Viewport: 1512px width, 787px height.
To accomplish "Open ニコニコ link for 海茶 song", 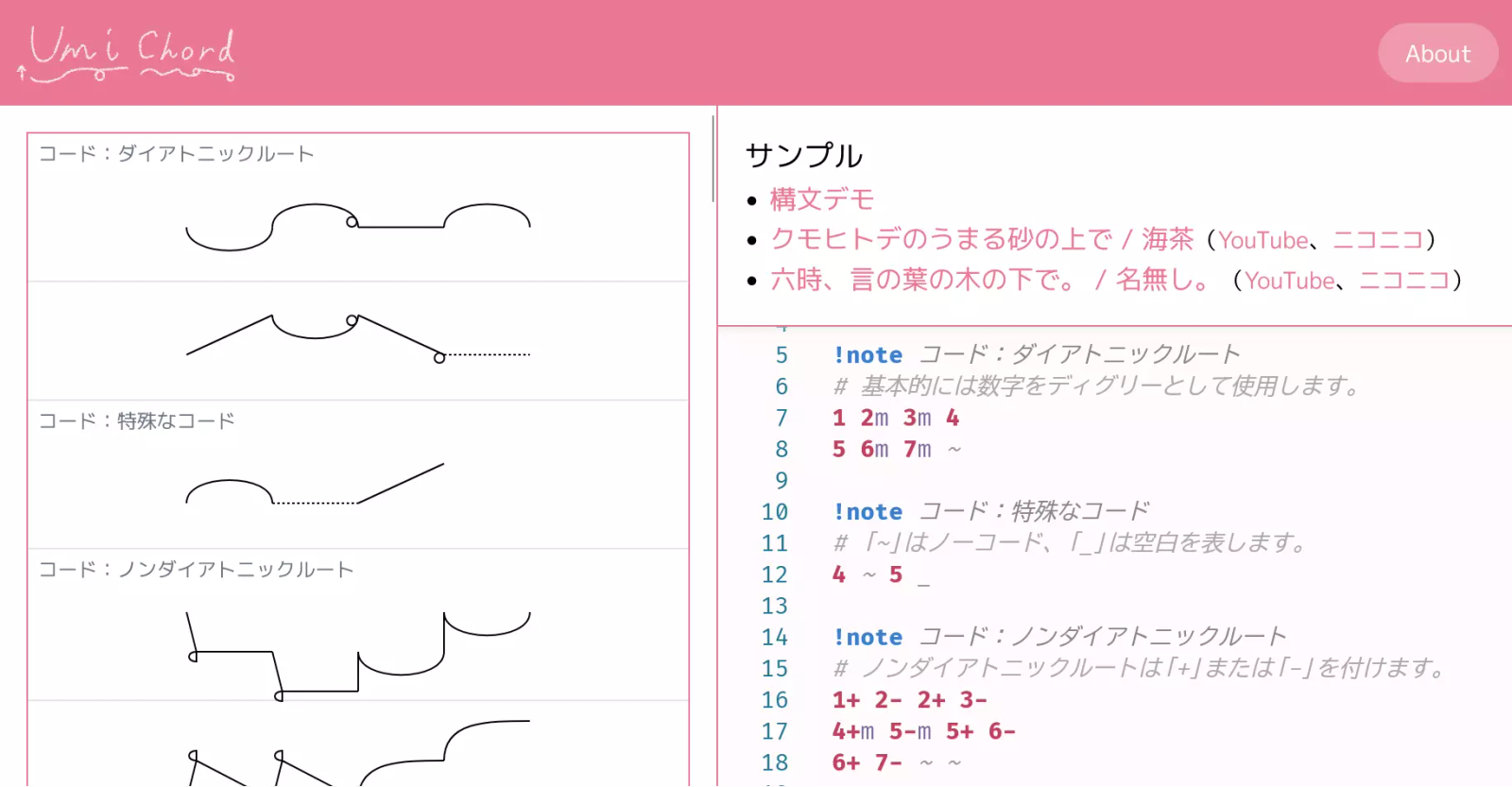I will click(1377, 241).
